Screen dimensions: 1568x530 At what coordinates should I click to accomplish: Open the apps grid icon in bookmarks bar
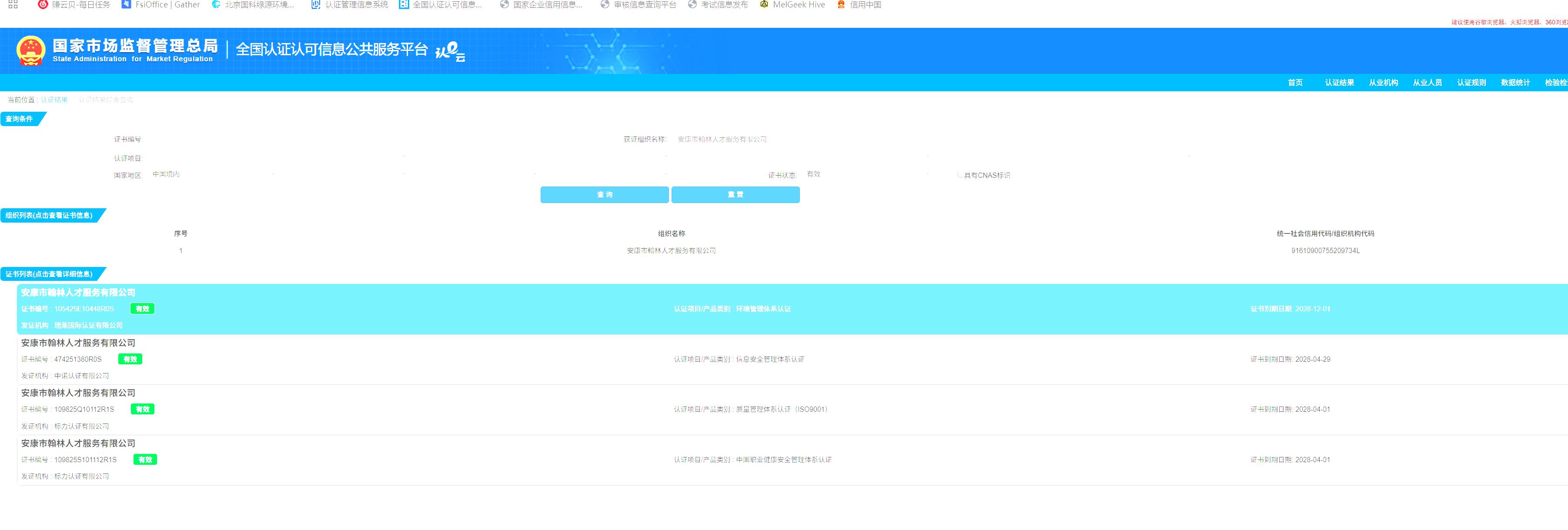(13, 4)
